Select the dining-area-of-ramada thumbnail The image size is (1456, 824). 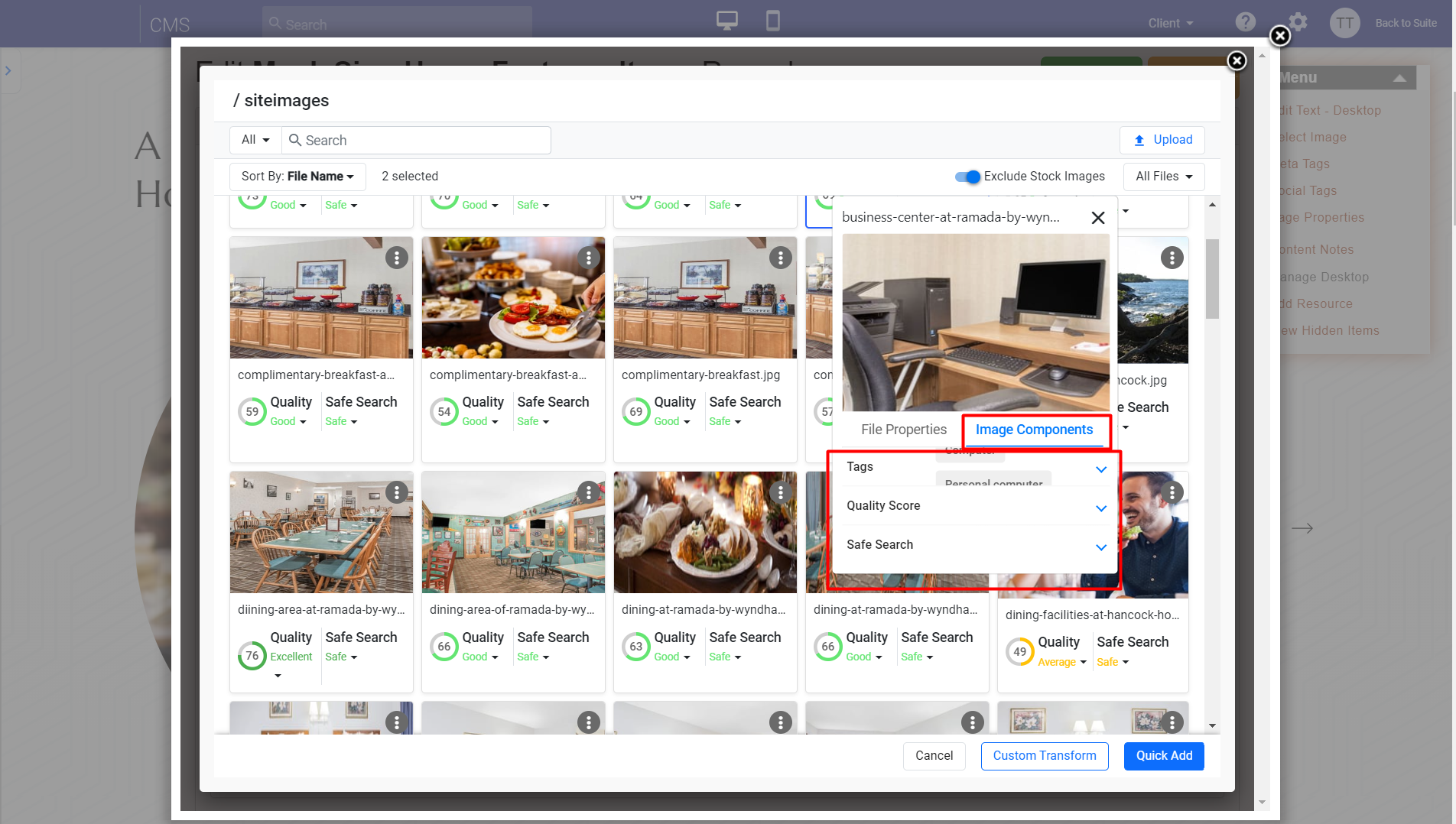[513, 532]
